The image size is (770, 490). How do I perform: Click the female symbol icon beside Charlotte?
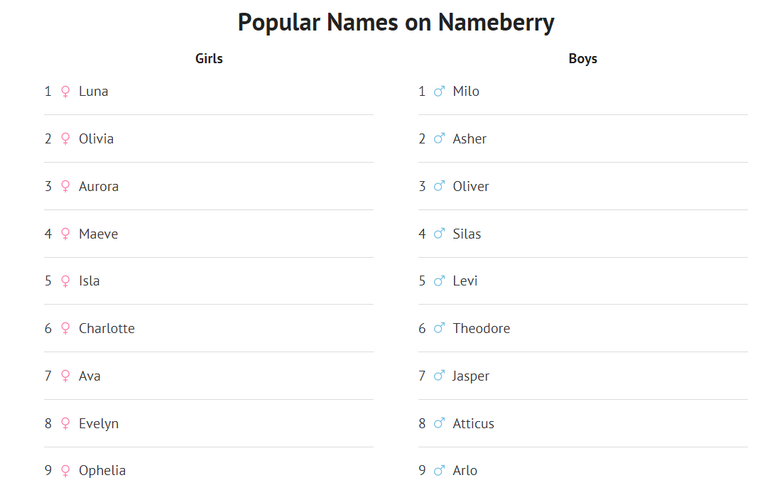(66, 329)
